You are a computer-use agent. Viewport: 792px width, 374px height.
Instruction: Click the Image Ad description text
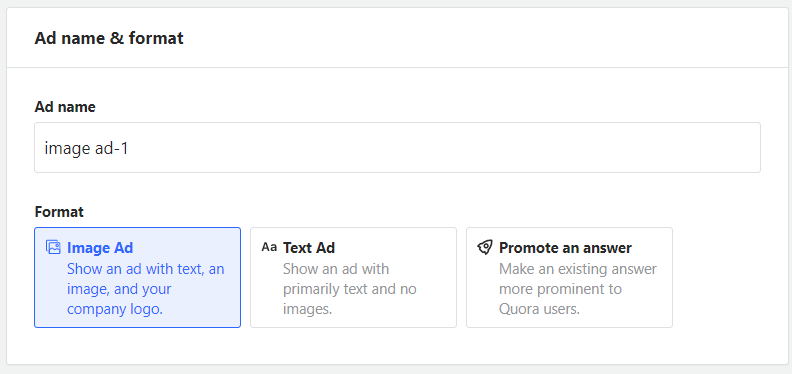tap(145, 289)
